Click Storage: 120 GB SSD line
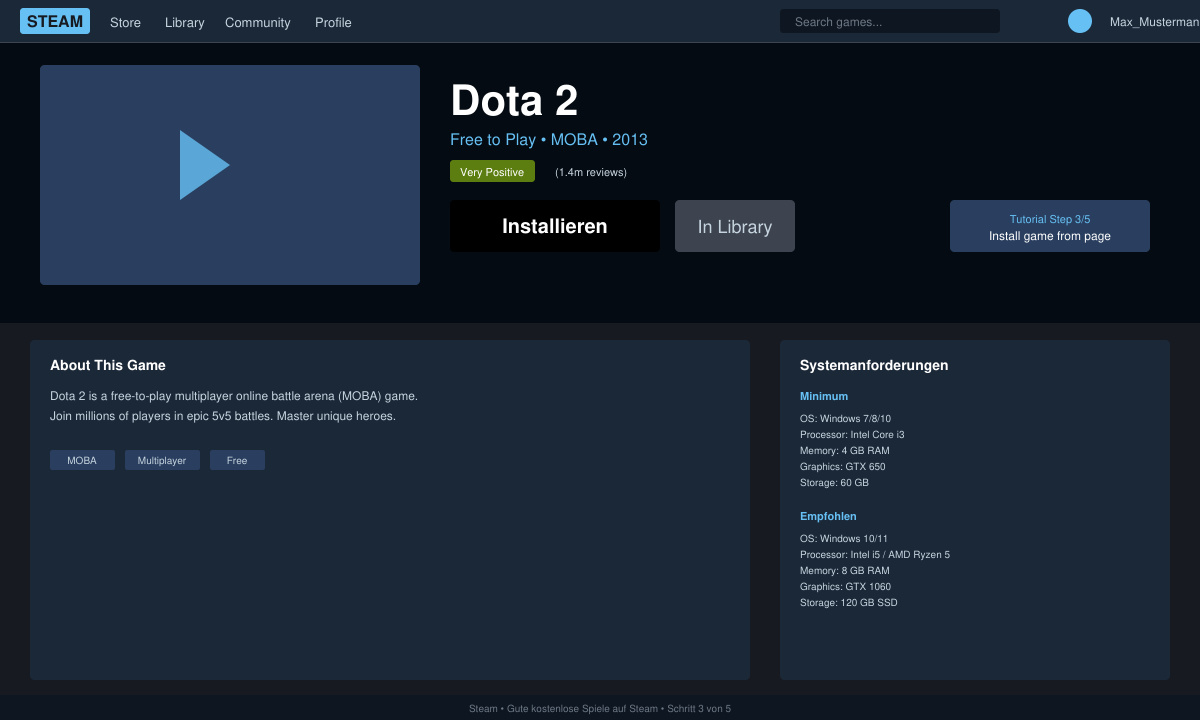 pos(849,602)
